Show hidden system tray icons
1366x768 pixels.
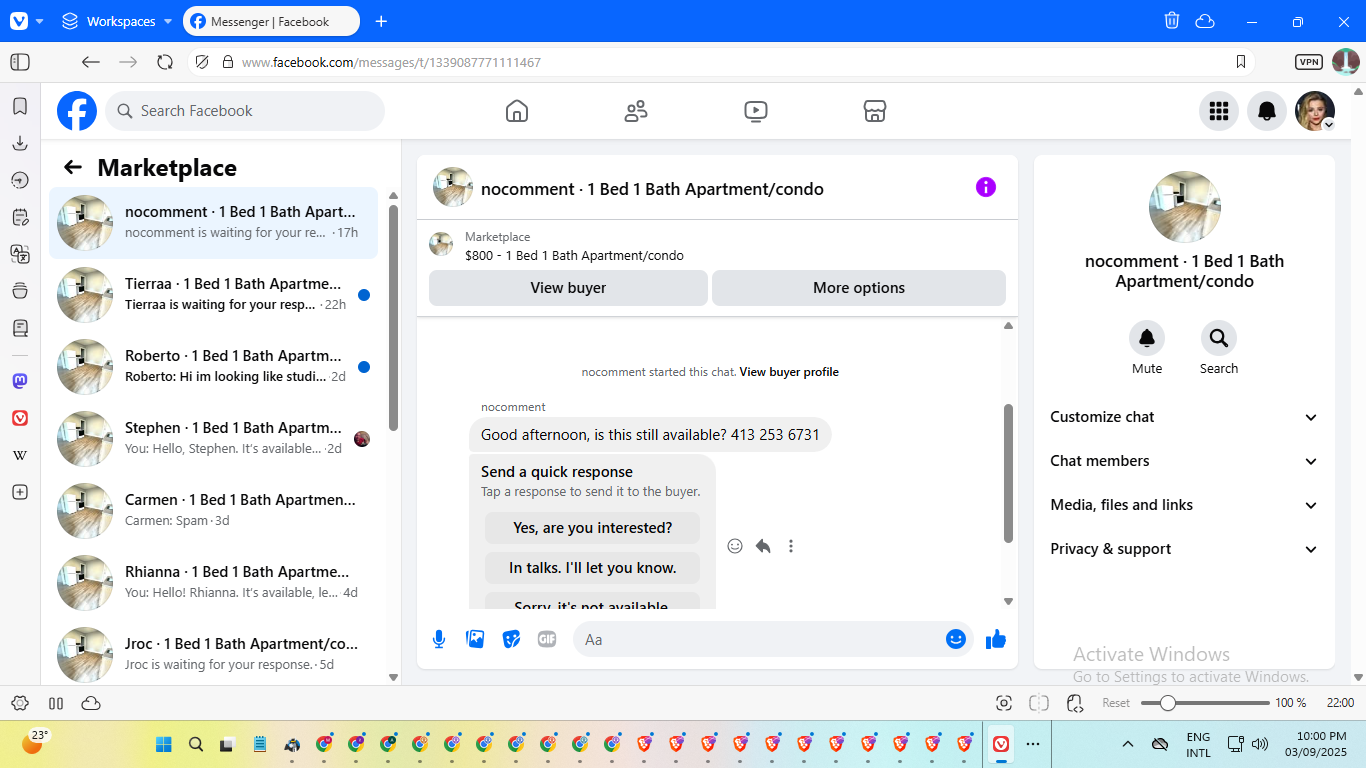(x=1128, y=744)
